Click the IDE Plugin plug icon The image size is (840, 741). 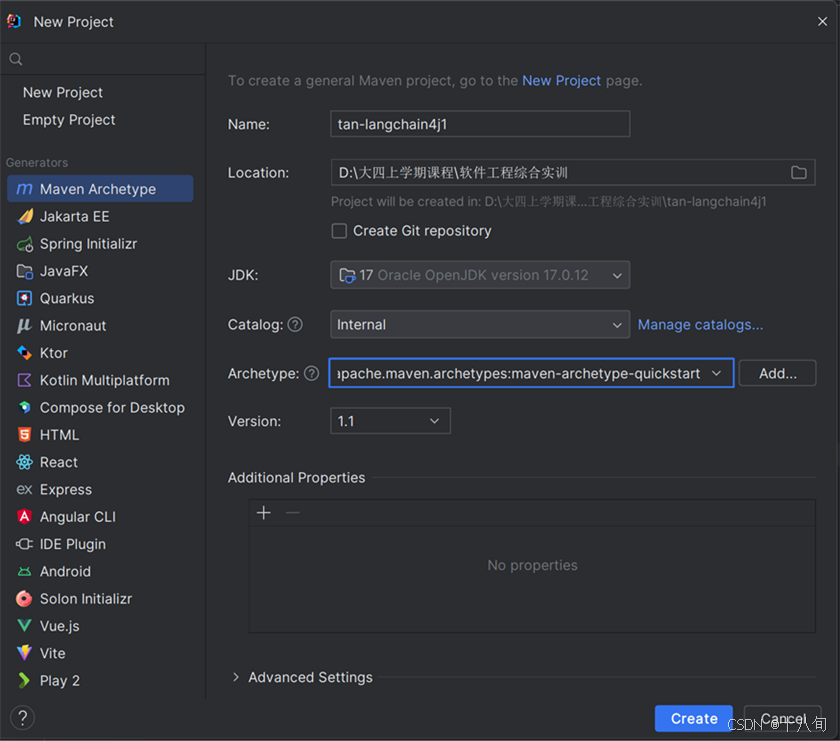(x=25, y=544)
